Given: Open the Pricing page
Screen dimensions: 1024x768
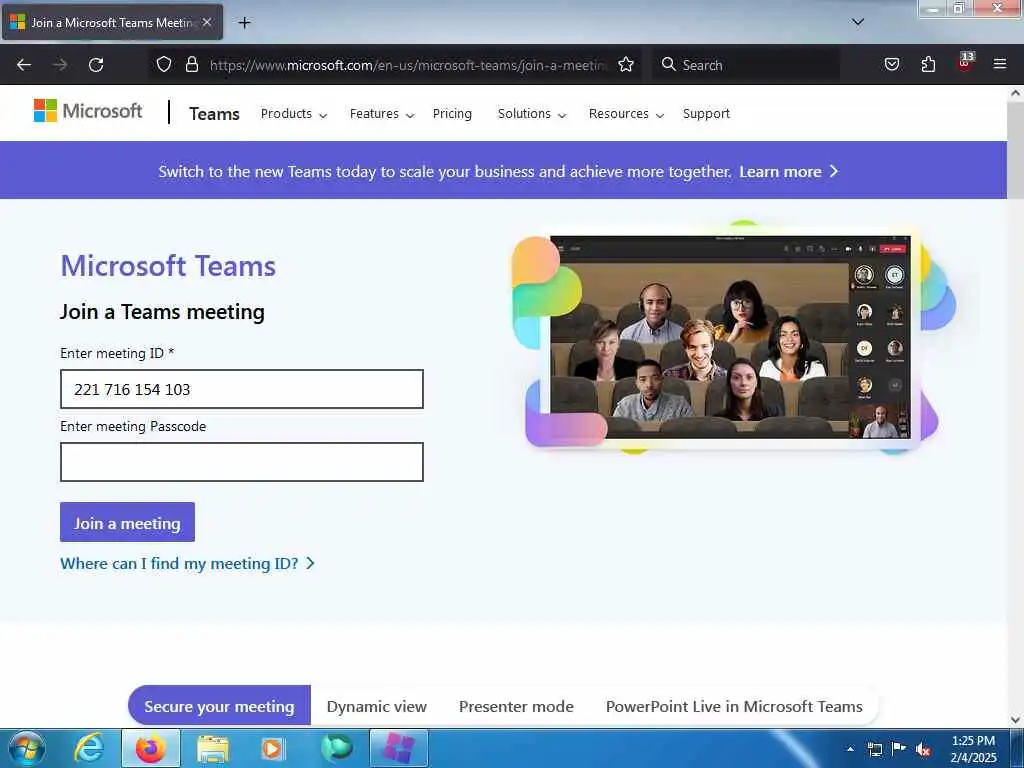Looking at the screenshot, I should coord(452,114).
